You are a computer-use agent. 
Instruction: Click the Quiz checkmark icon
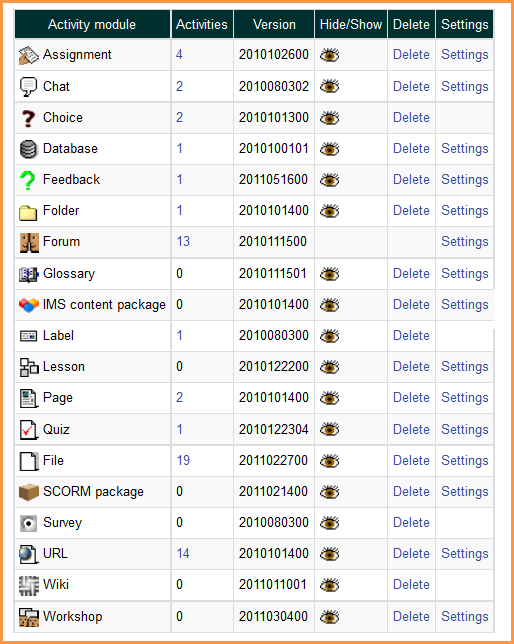tap(29, 430)
